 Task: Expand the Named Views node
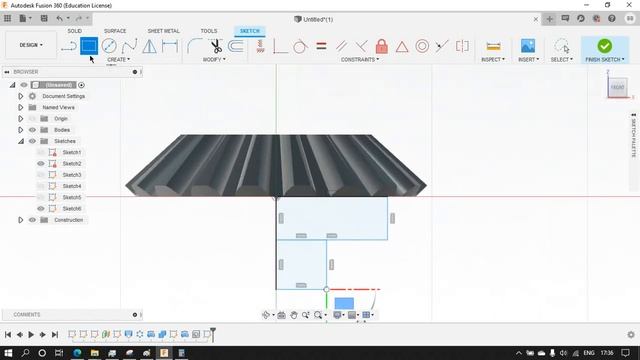(20, 107)
